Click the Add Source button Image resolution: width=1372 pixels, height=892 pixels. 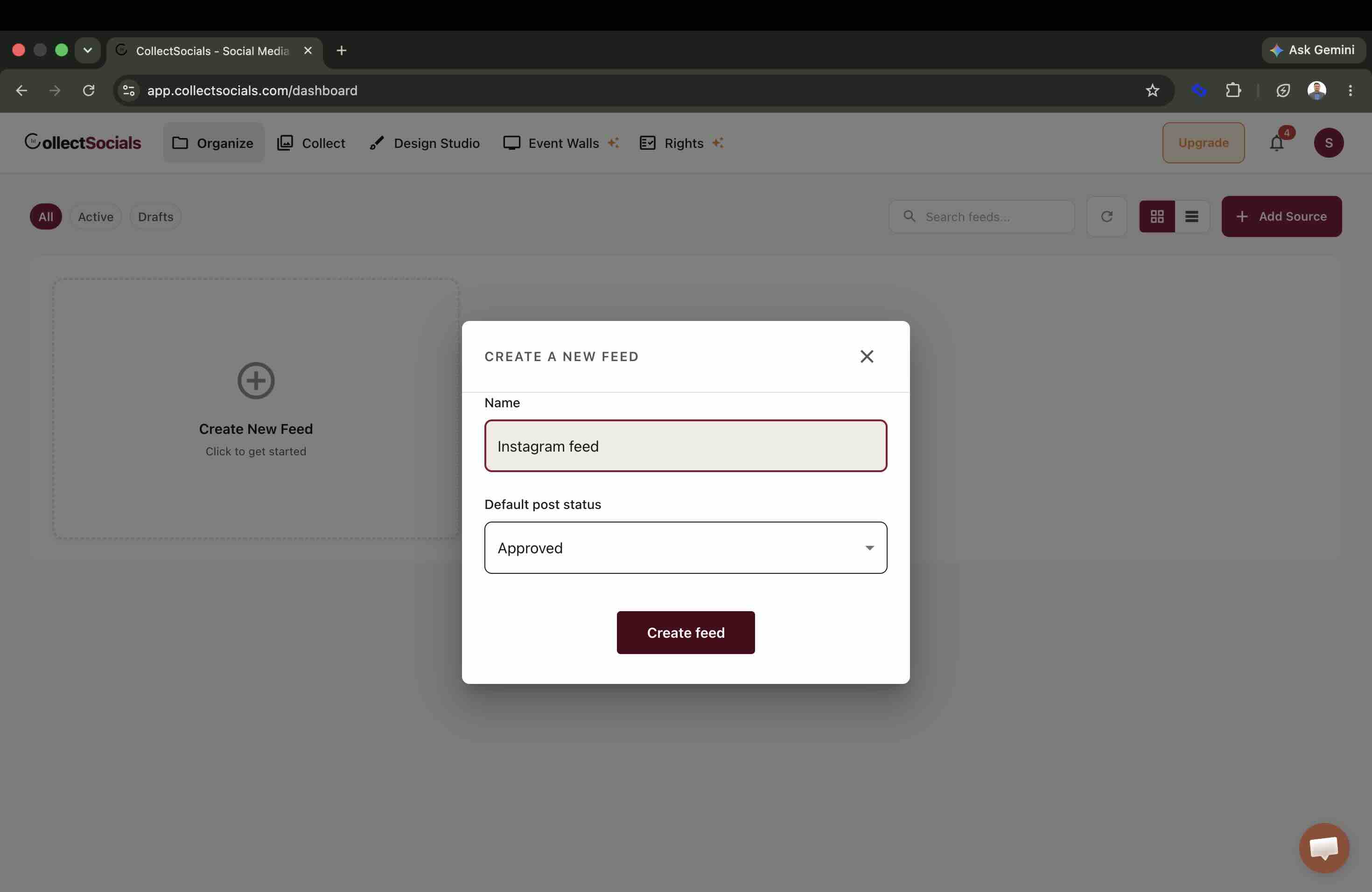[1281, 216]
